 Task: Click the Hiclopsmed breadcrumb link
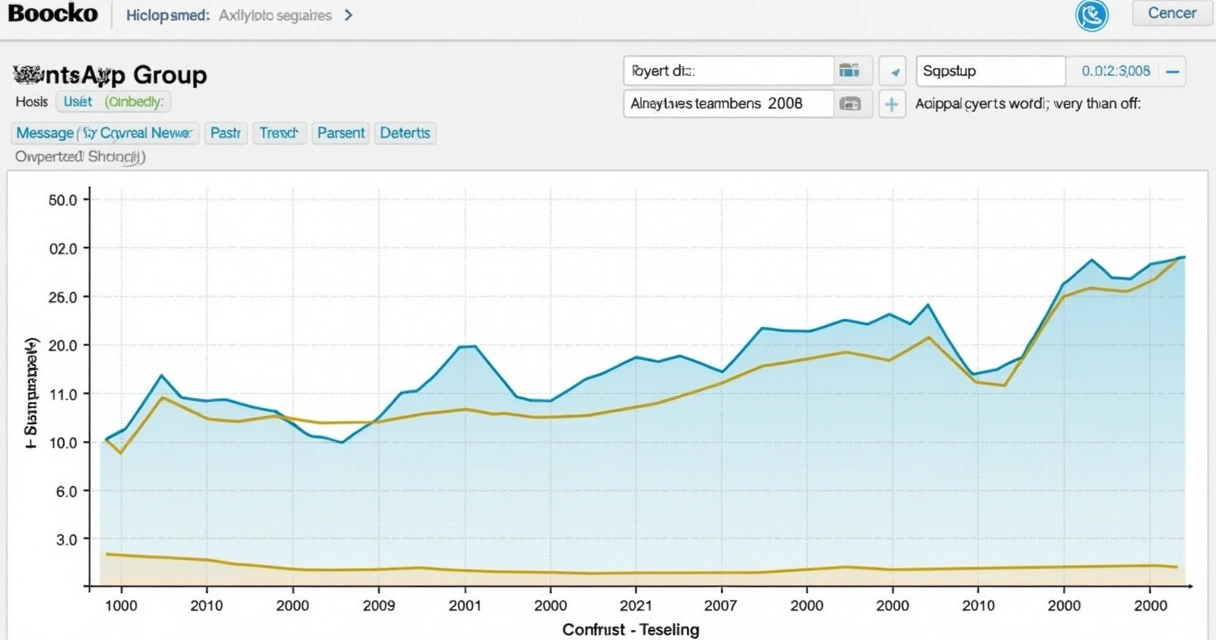click(166, 15)
